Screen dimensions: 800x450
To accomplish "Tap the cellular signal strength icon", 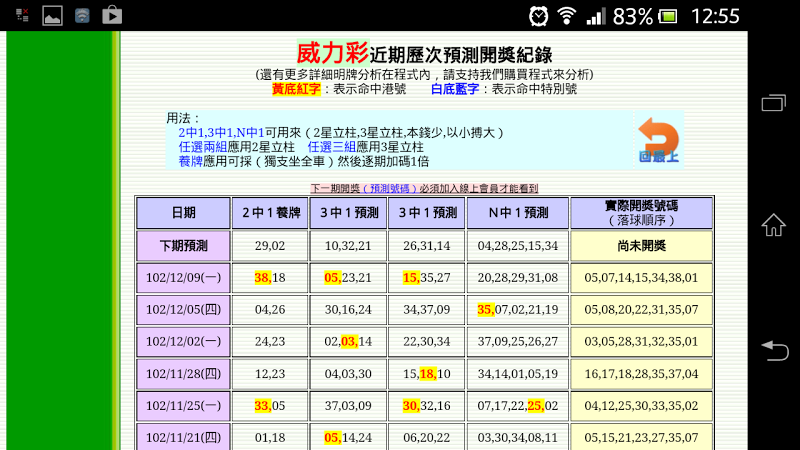I will point(595,16).
